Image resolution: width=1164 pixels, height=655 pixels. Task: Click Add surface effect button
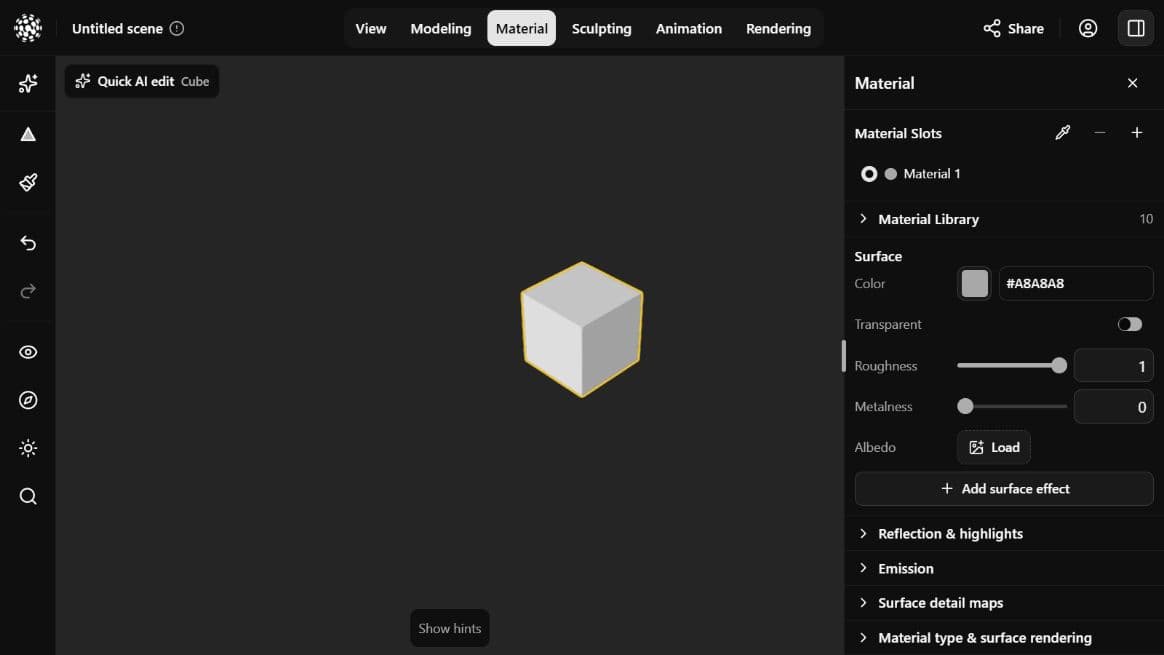(1004, 489)
